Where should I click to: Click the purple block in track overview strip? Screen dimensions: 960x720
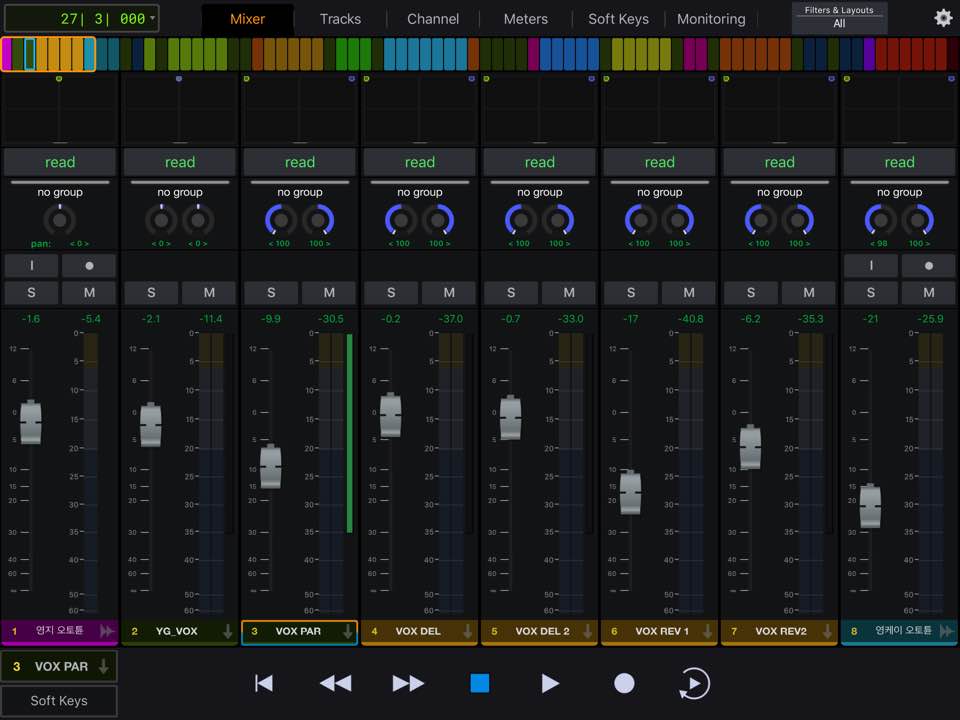pos(869,54)
